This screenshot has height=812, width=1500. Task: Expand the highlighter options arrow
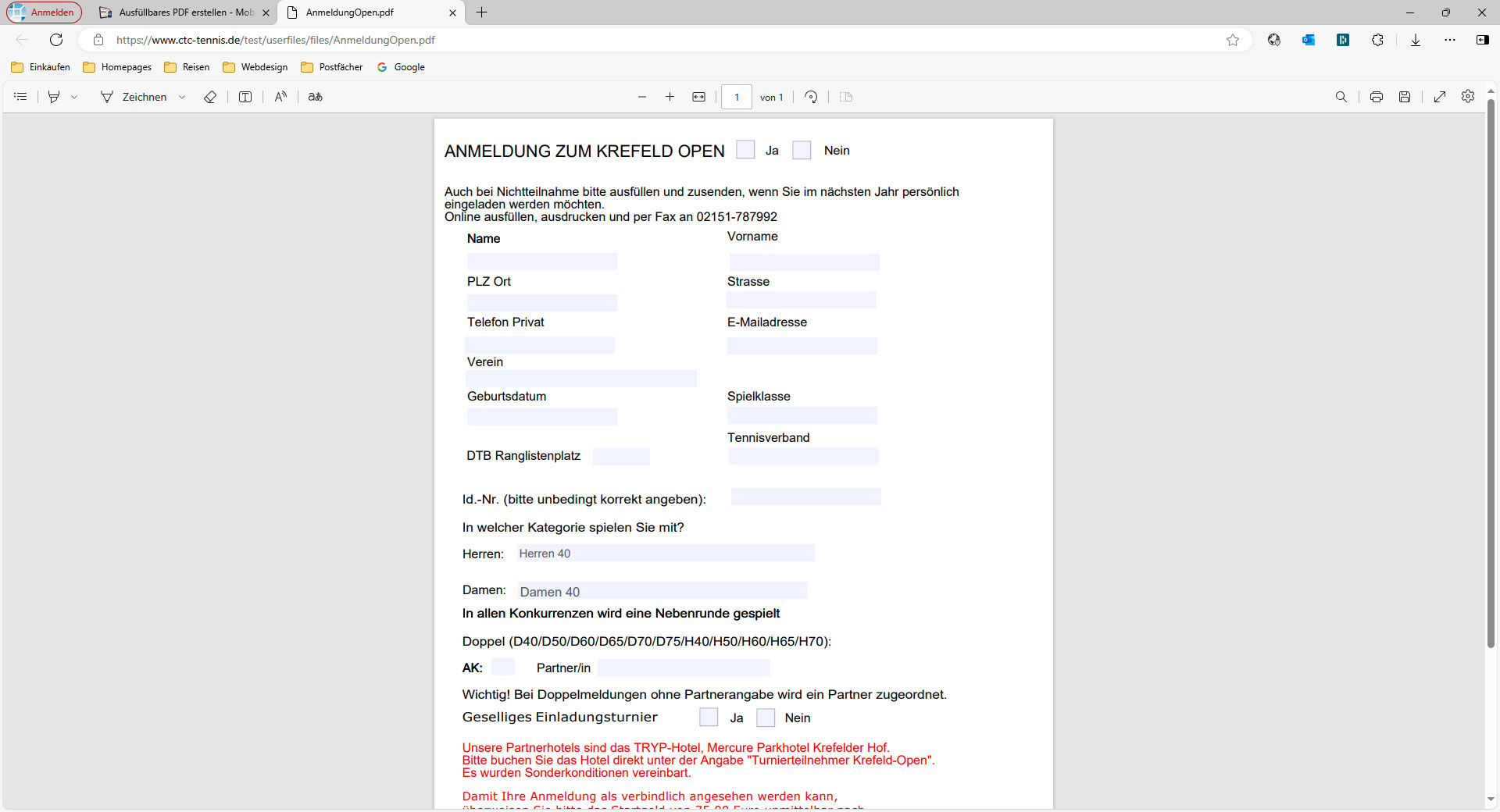[74, 98]
